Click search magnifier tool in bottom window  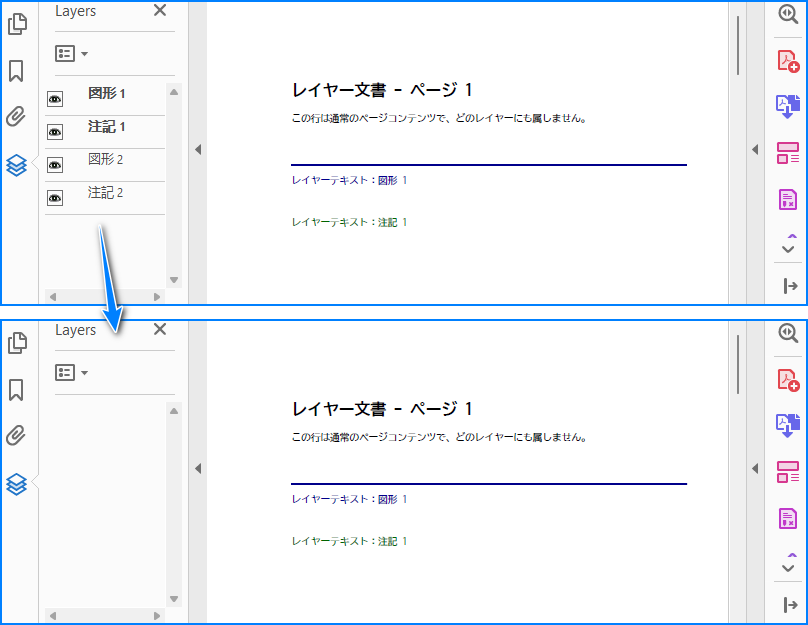788,333
